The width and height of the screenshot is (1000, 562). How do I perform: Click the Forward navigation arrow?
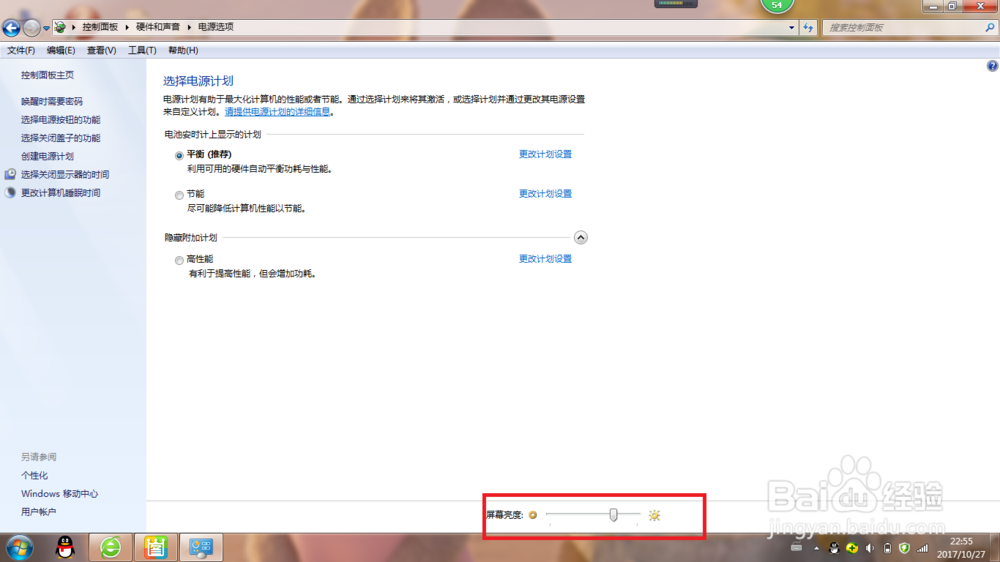[x=31, y=27]
